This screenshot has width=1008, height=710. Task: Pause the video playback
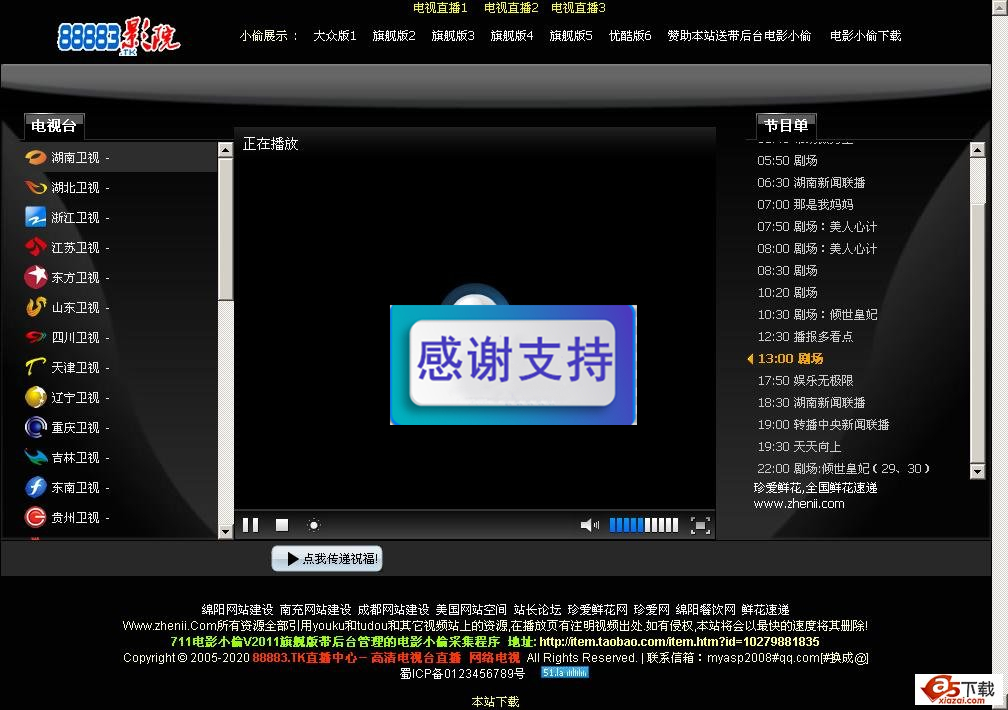(x=251, y=525)
